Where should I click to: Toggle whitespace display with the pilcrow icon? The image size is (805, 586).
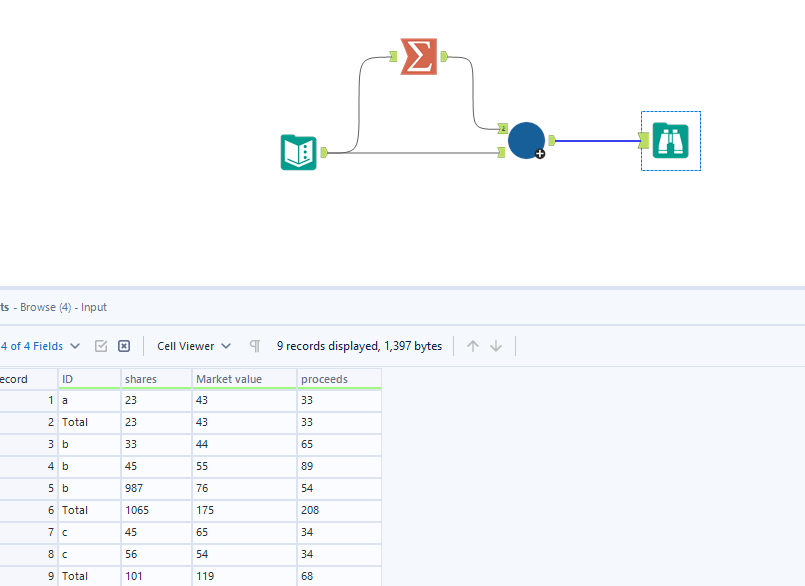pos(255,345)
